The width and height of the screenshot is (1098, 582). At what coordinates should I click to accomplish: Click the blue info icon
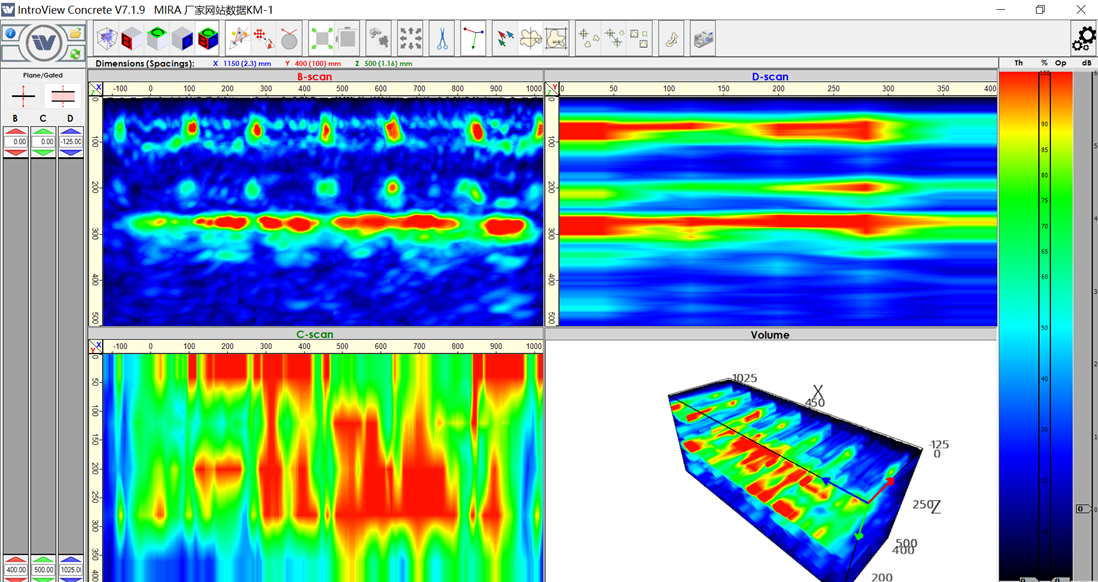pyautogui.click(x=10, y=33)
